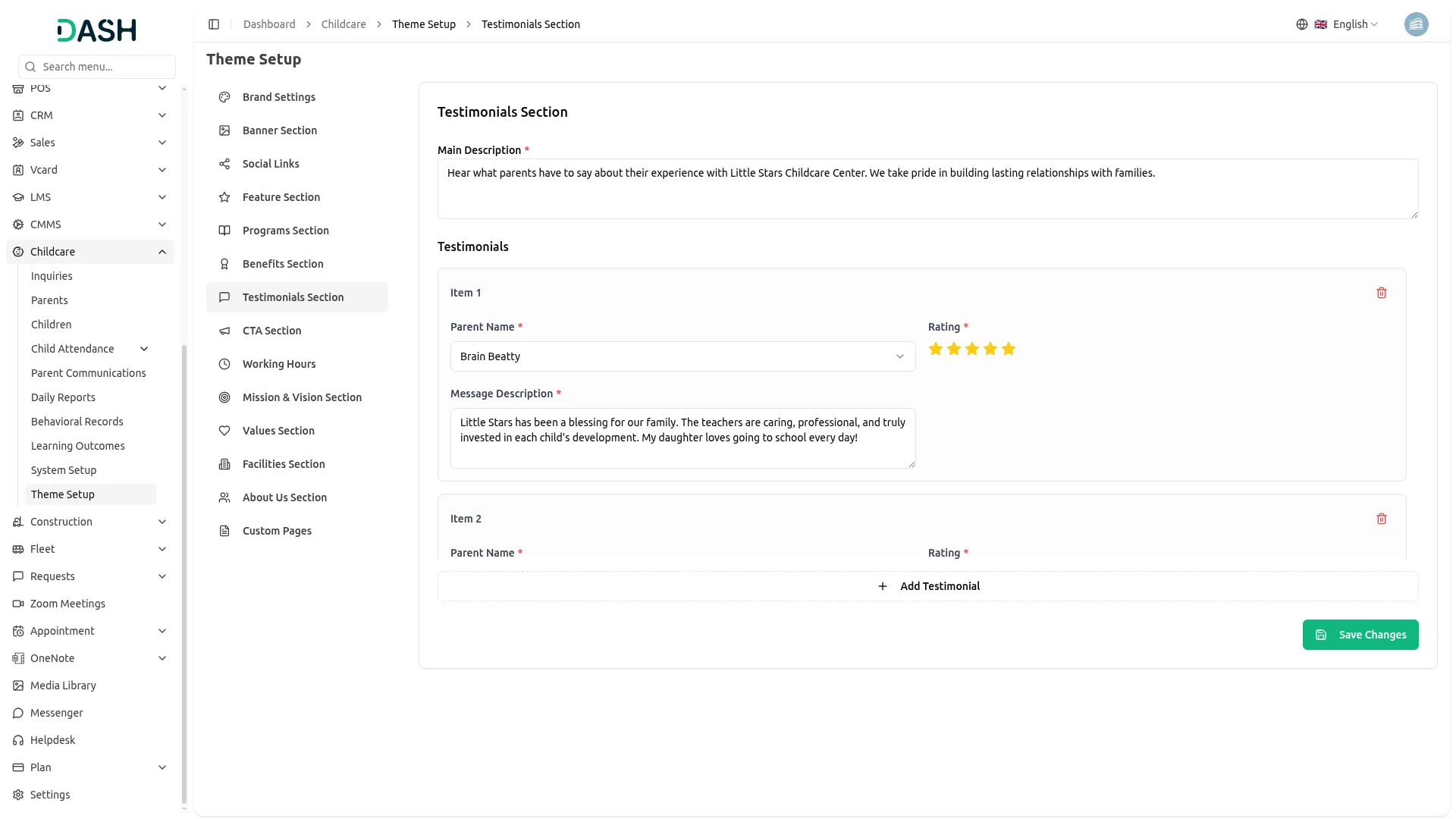
Task: Toggle the sidebar panel icon
Action: (214, 24)
